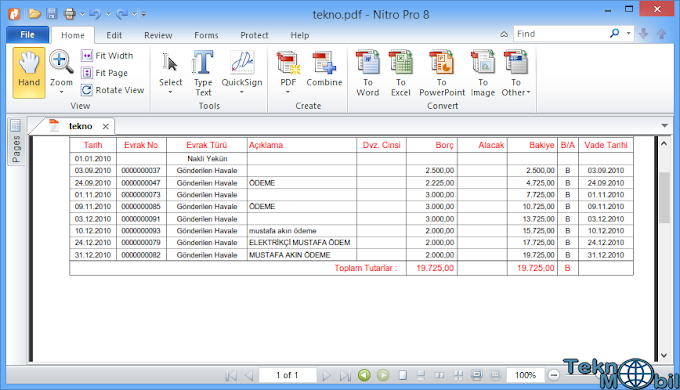
Task: Click the green next view button
Action: pos(383,375)
